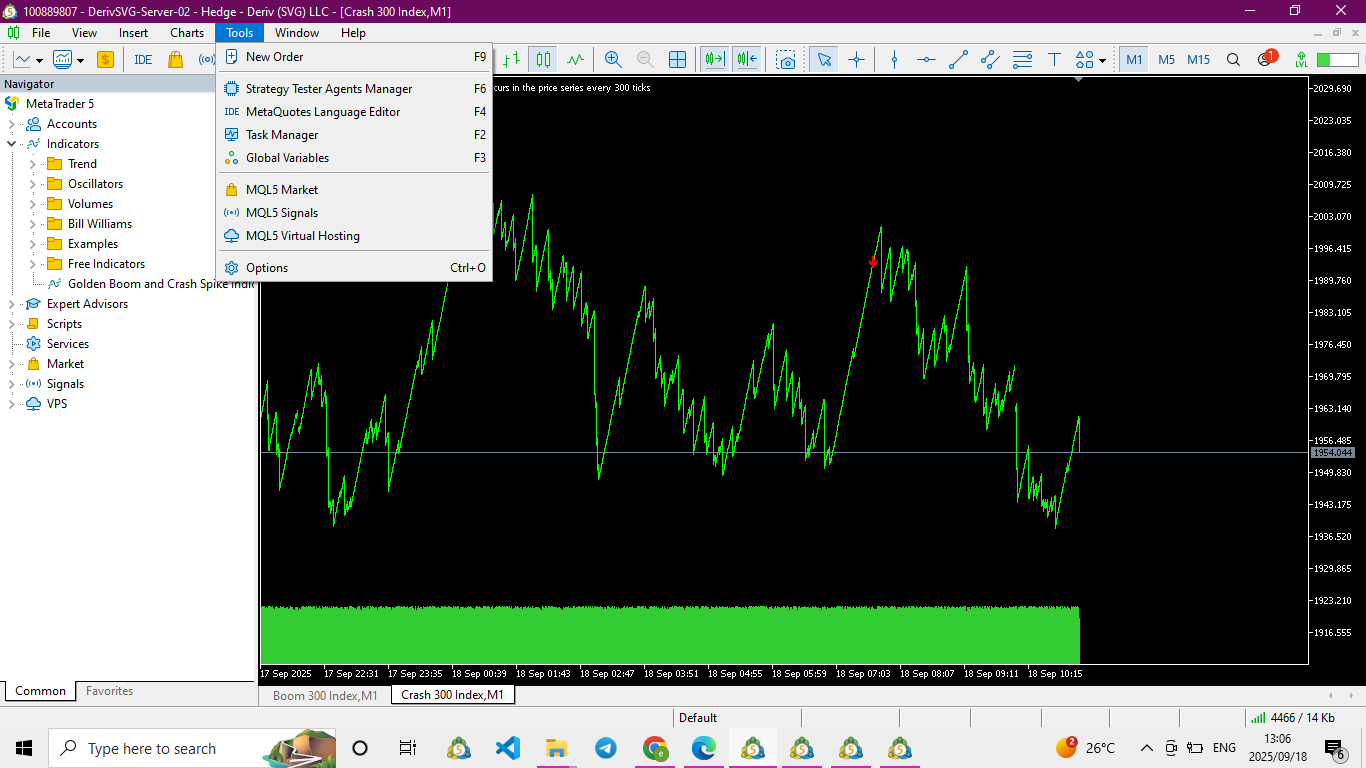Switch chart to candlestick display mode

543,60
